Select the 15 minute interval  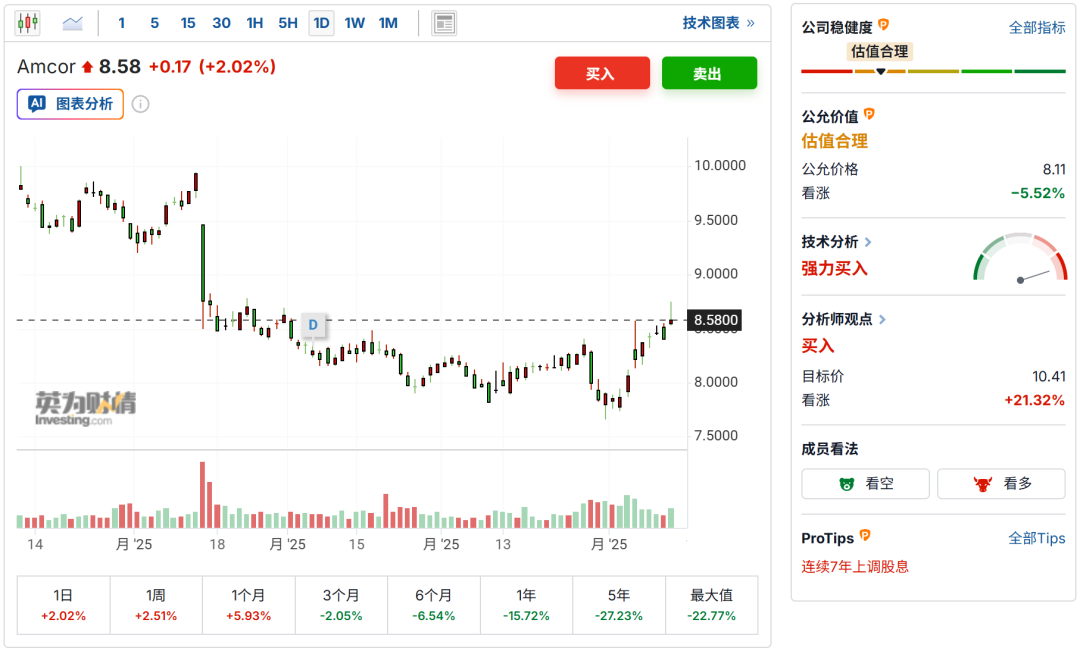188,23
